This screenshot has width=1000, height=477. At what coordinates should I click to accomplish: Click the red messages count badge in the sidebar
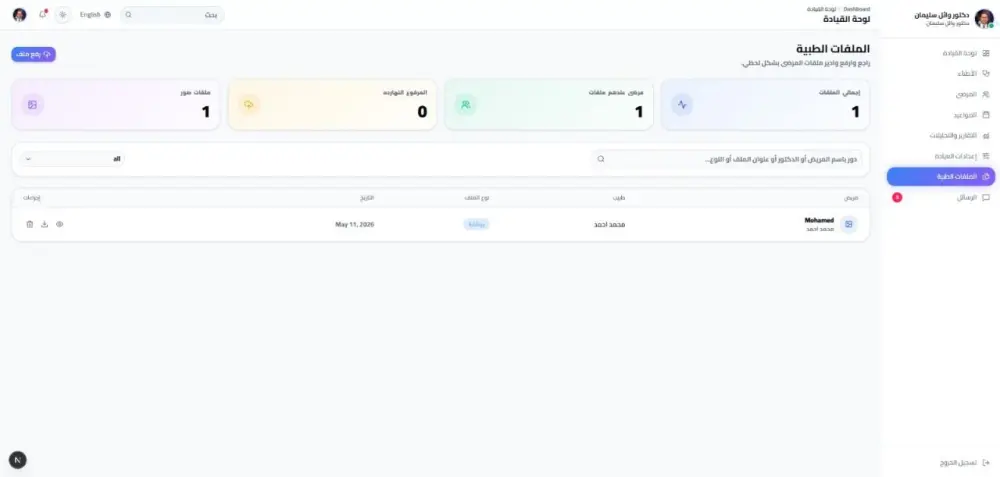tap(897, 198)
